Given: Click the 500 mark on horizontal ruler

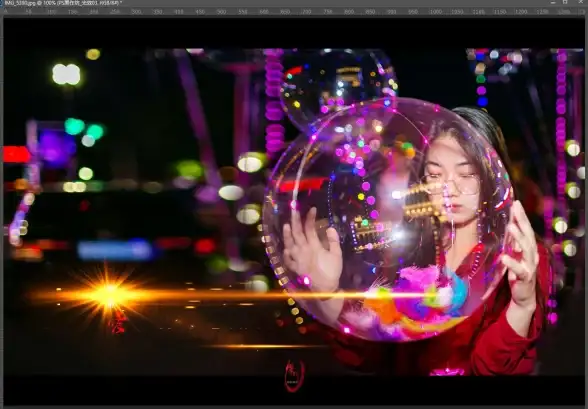Looking at the screenshot, I should 221,12.
